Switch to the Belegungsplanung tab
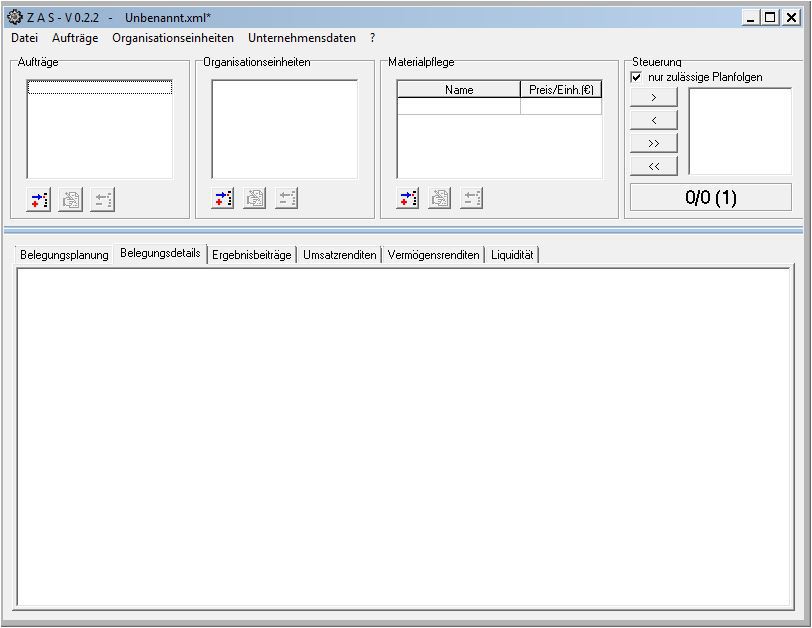 click(64, 255)
